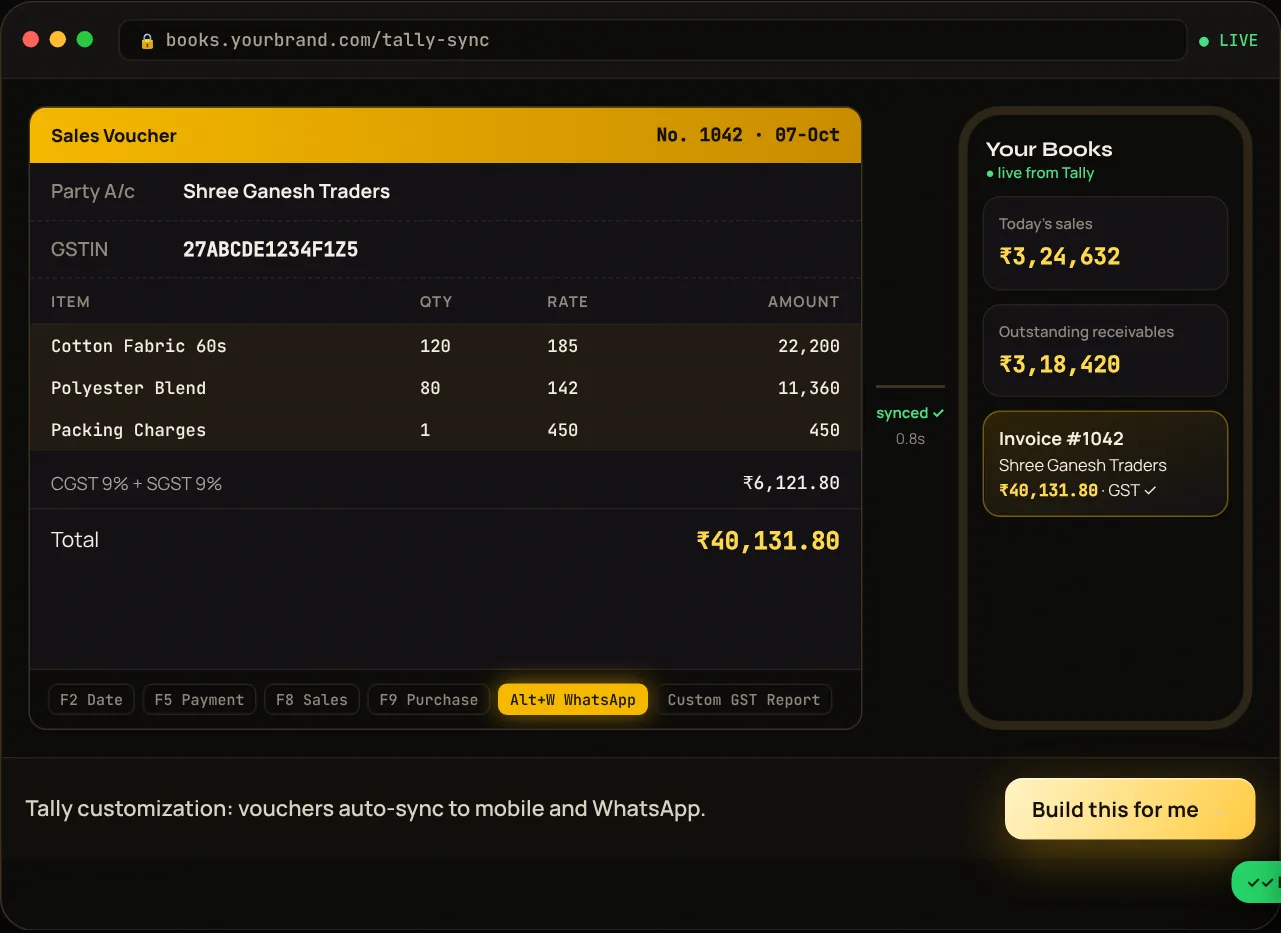
Task: Click the rate 142 for Polyester Blend
Action: click(562, 388)
